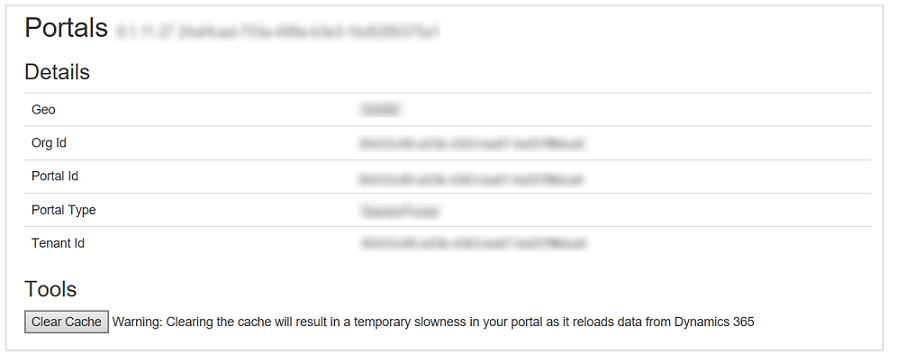The height and width of the screenshot is (363, 897).
Task: Click the Org Id label
Action: point(49,143)
